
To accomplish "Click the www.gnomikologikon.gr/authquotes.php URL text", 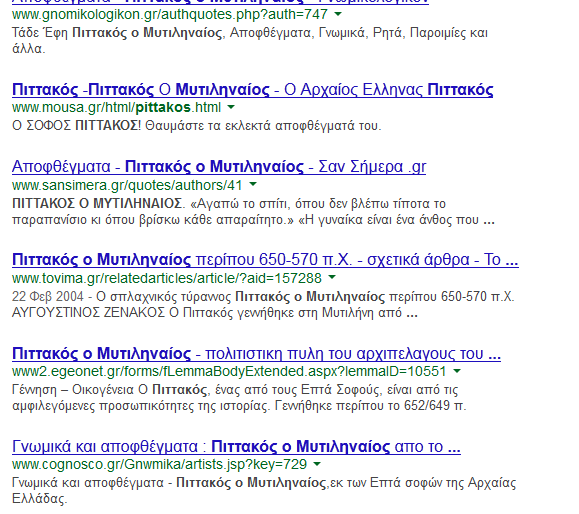I will pos(170,14).
